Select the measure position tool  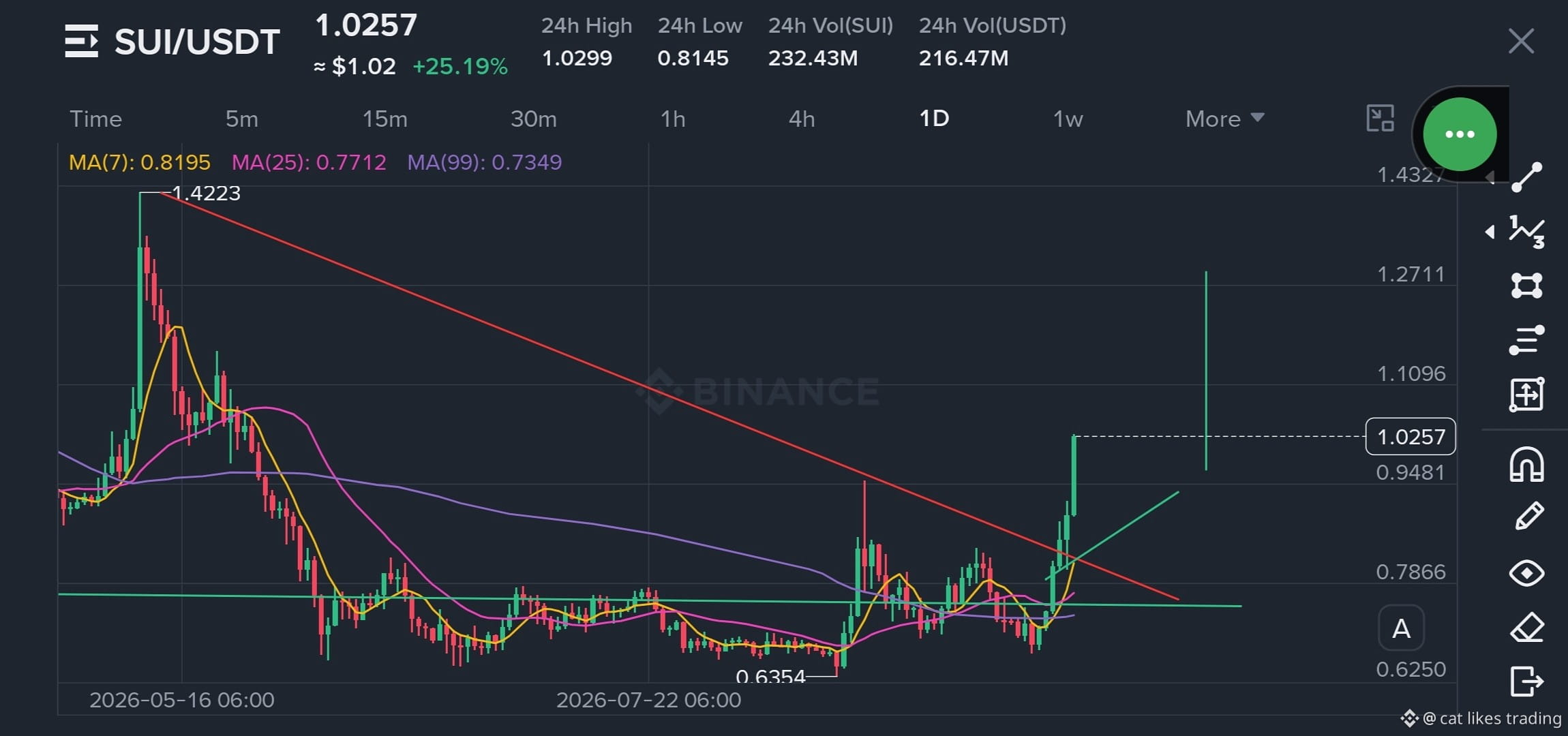coord(1526,395)
